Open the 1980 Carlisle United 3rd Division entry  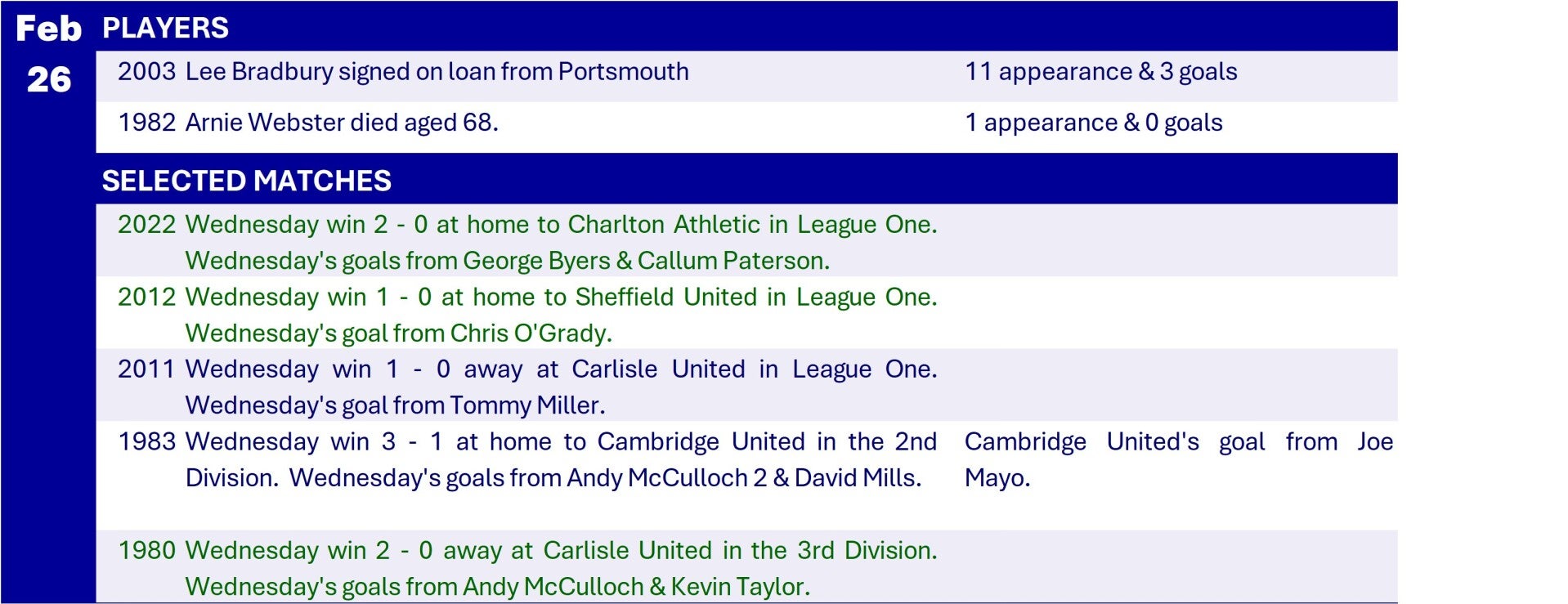click(x=560, y=551)
